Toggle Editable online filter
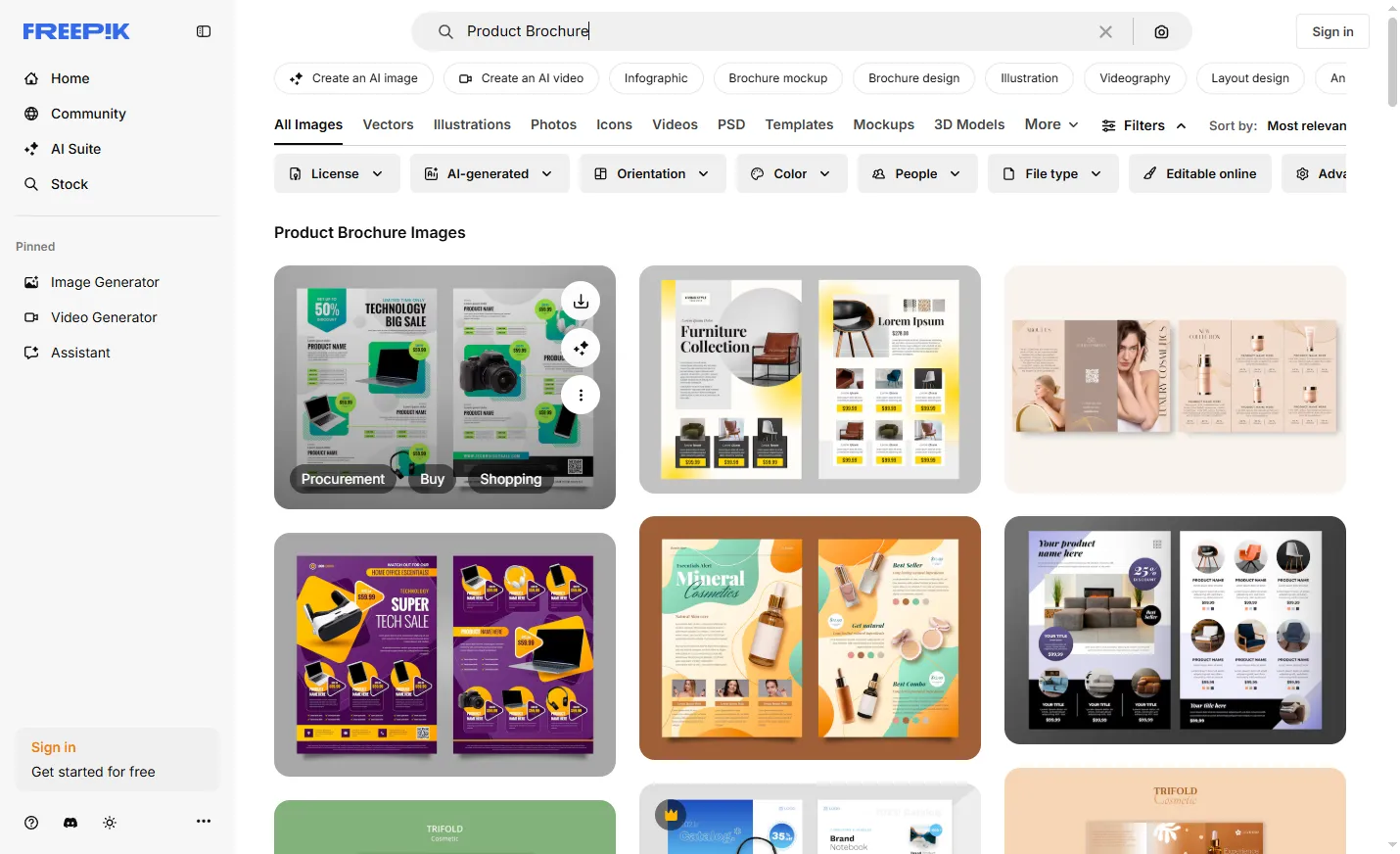The height and width of the screenshot is (854, 1400). pos(1200,173)
